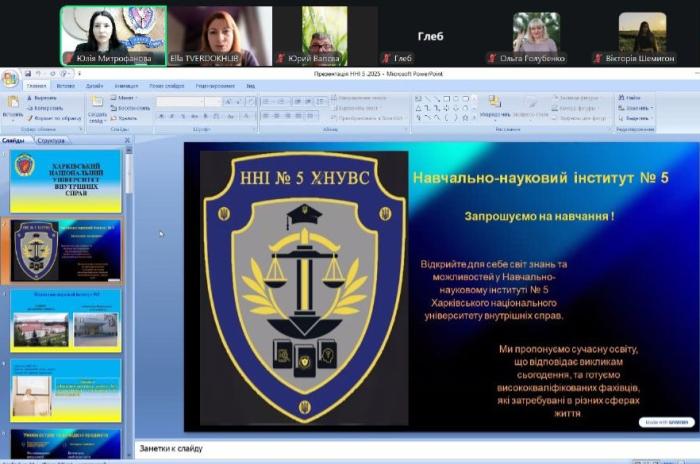Viewport: 700px width, 464px height.
Task: Click Восстановить reset slide command
Action: pyautogui.click(x=130, y=108)
